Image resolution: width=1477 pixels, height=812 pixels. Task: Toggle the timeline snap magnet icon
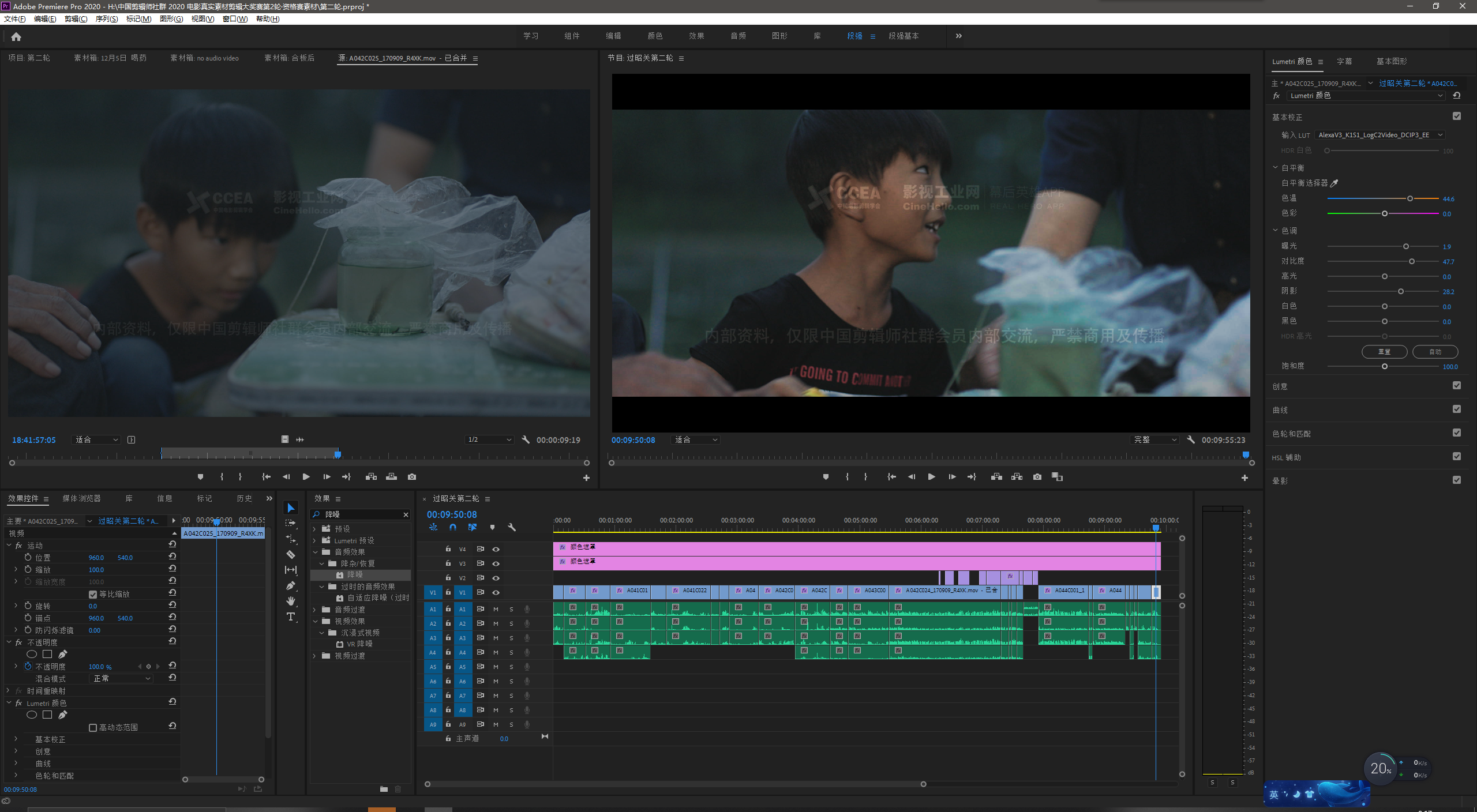point(453,527)
